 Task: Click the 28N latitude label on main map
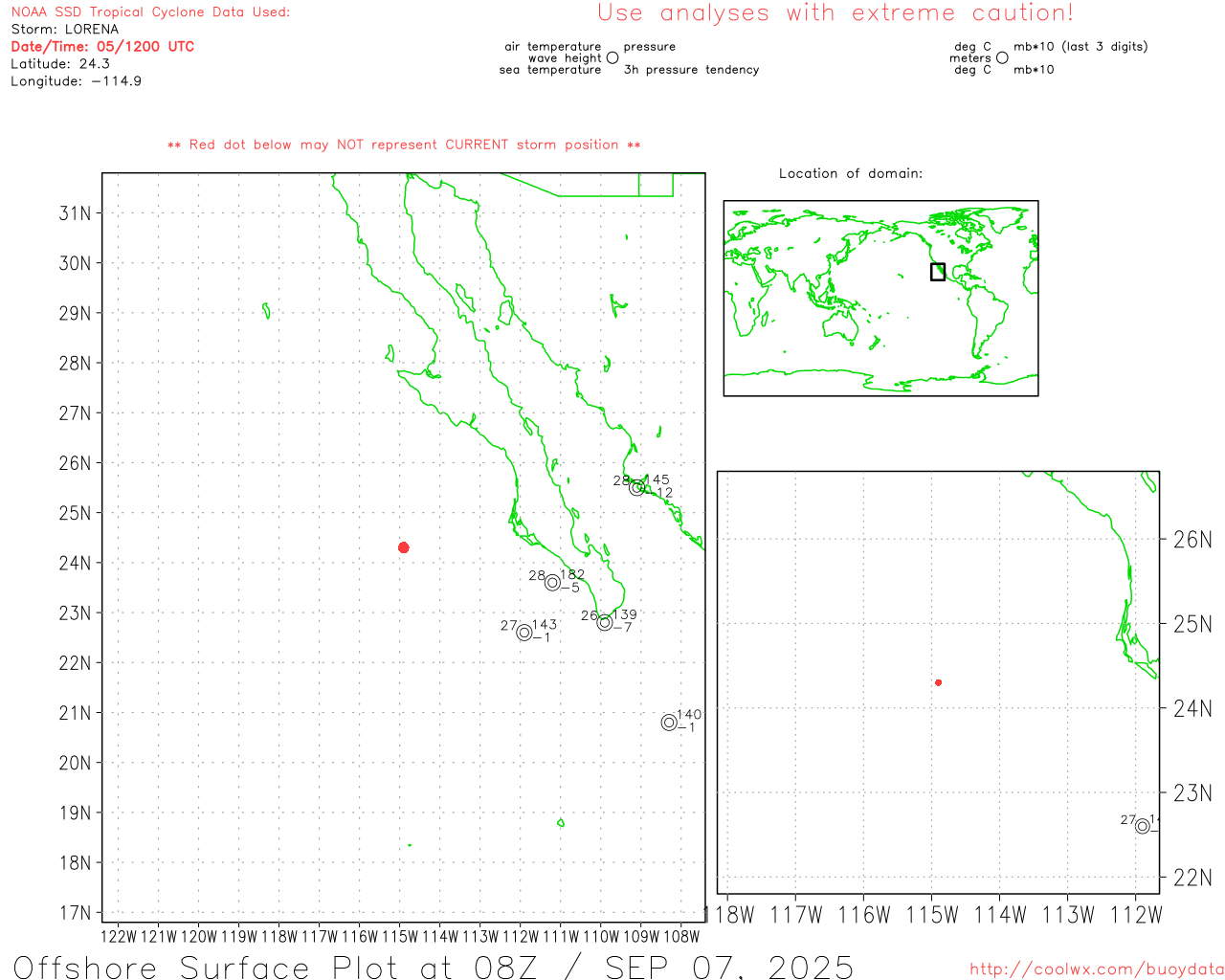point(76,363)
